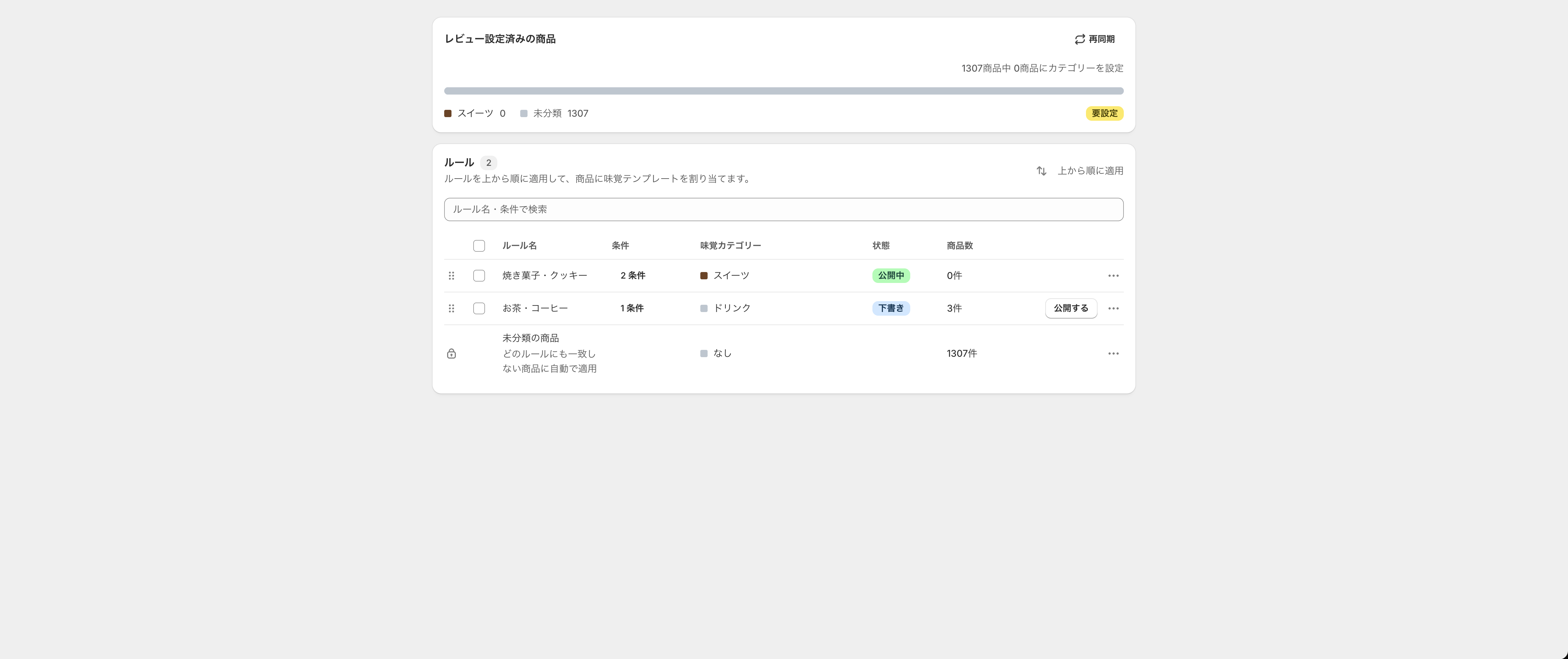The height and width of the screenshot is (659, 1568).
Task: Check the box for 焼き菓子・クッキー rule
Action: pyautogui.click(x=479, y=276)
